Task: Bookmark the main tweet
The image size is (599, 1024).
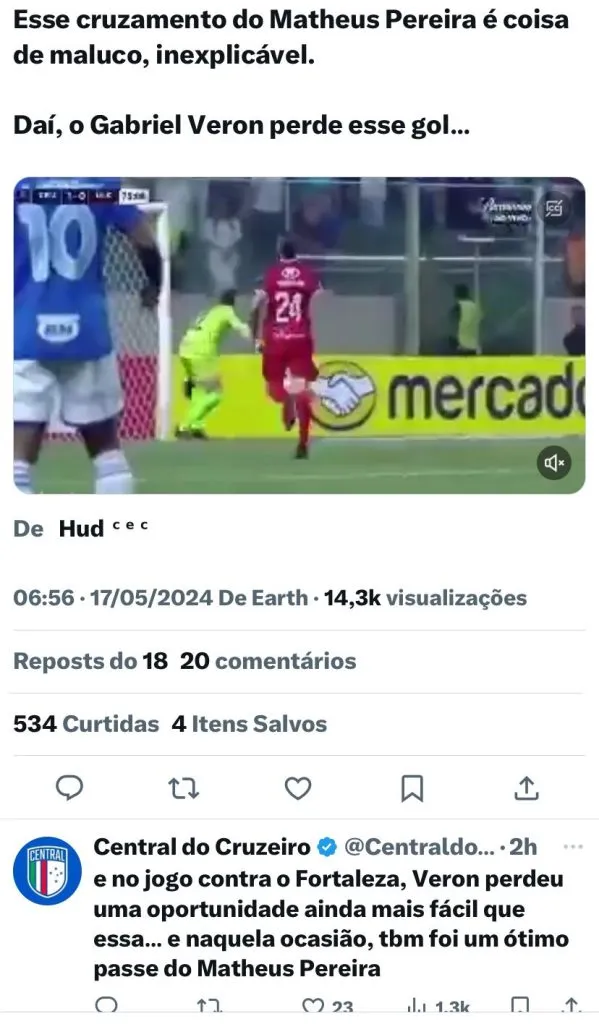Action: (412, 788)
